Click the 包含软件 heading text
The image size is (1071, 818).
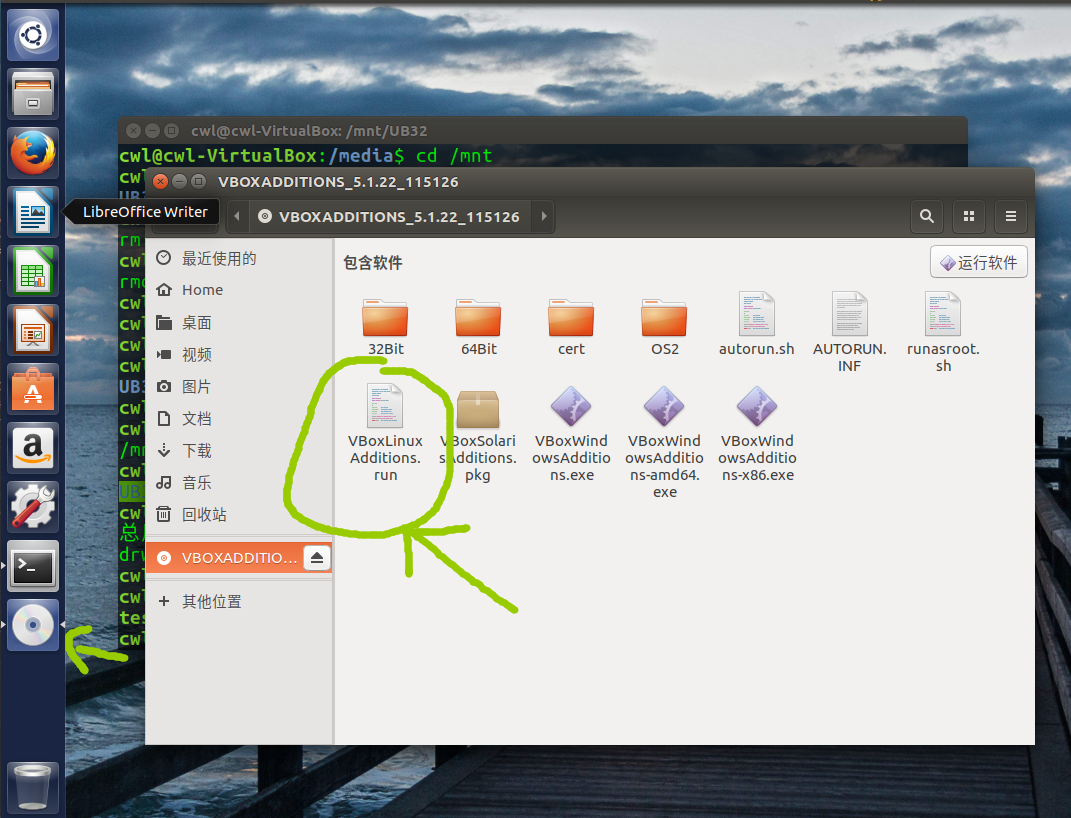pyautogui.click(x=372, y=263)
